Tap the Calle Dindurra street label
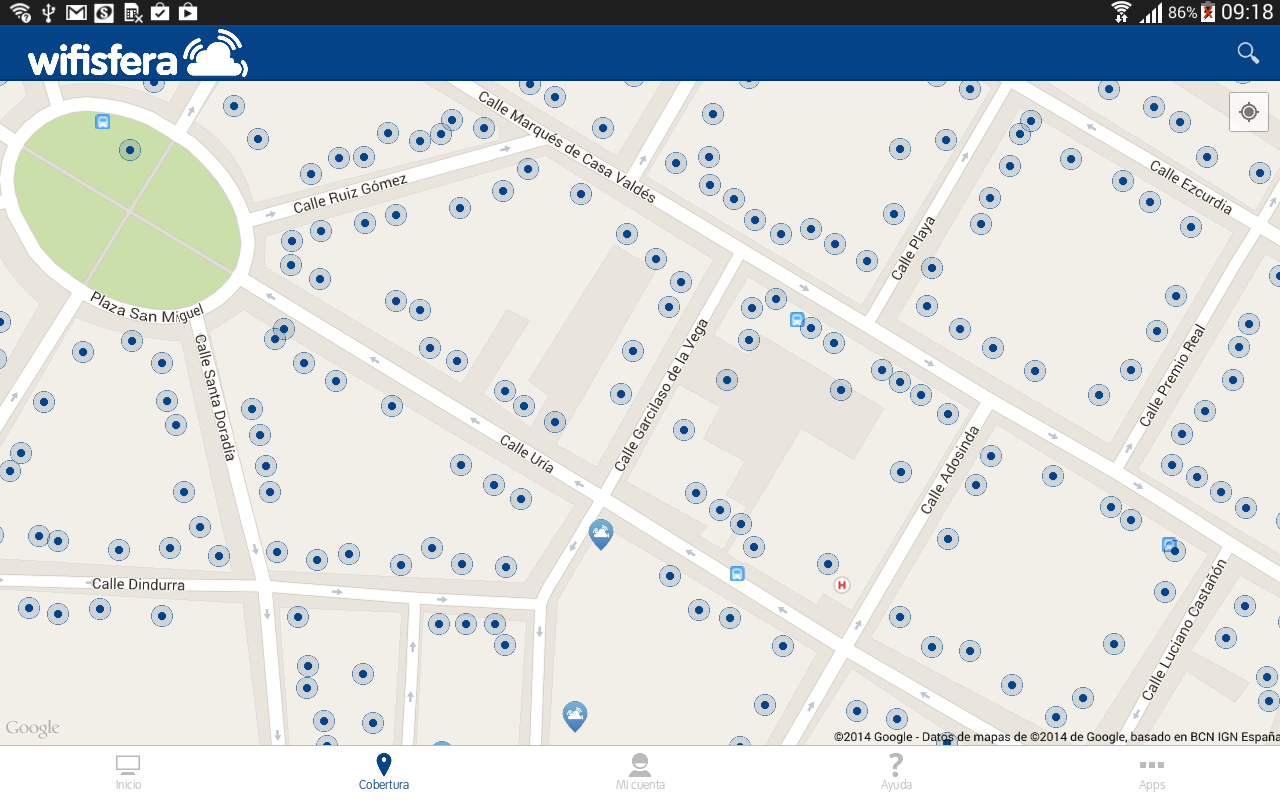 (138, 584)
